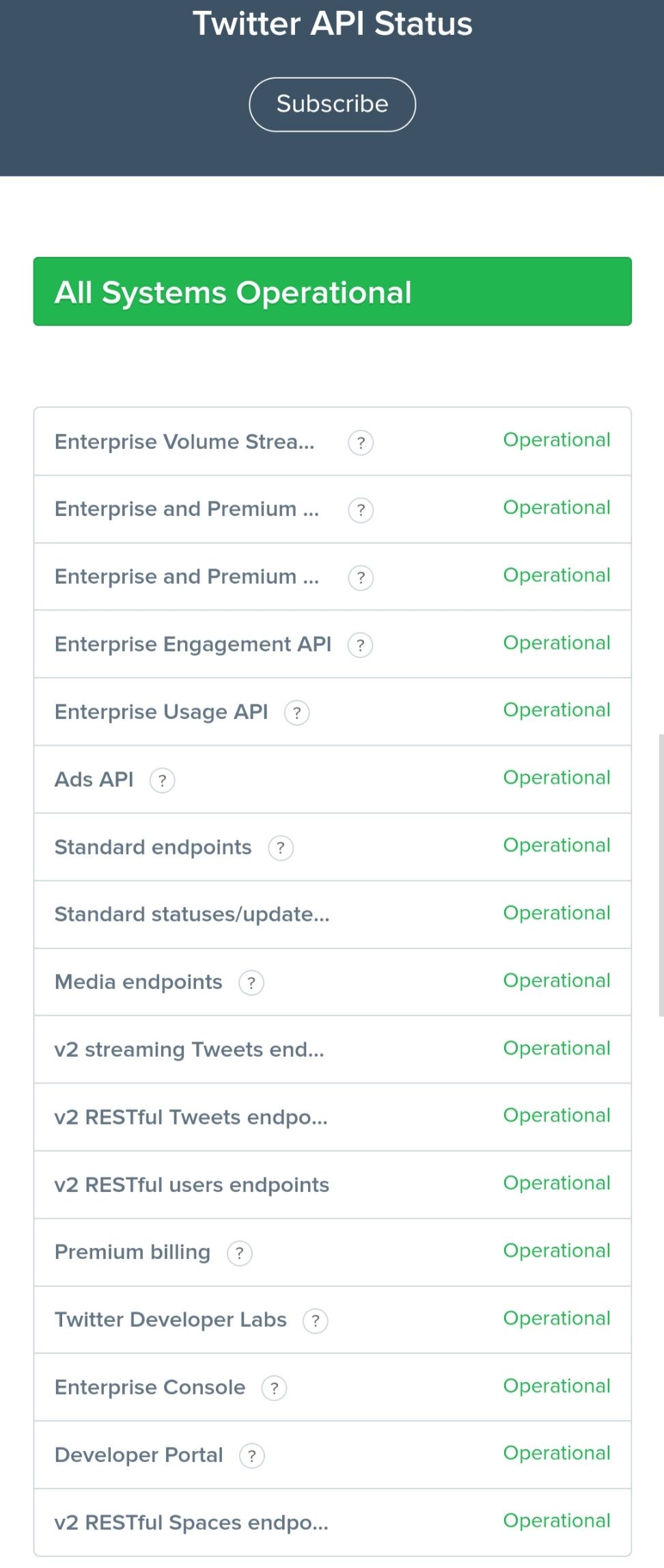Click Operational status for Ads API
This screenshot has height=1568, width=664.
coord(557,779)
